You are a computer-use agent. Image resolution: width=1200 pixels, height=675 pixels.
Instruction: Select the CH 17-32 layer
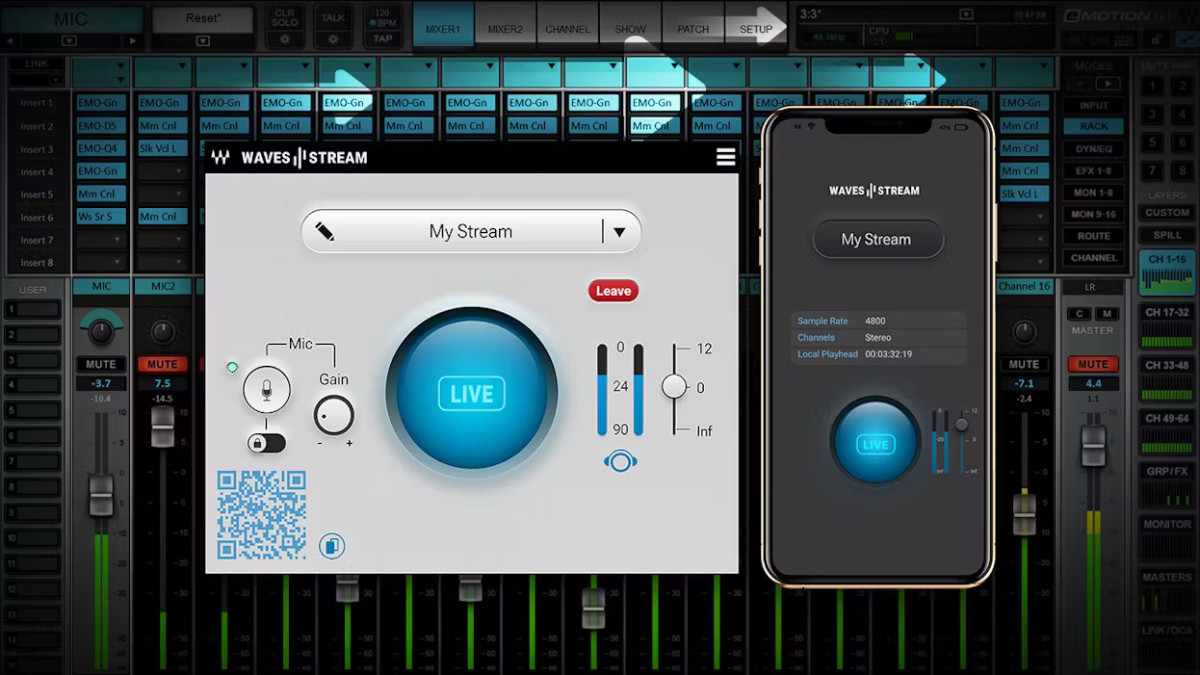tap(1167, 324)
